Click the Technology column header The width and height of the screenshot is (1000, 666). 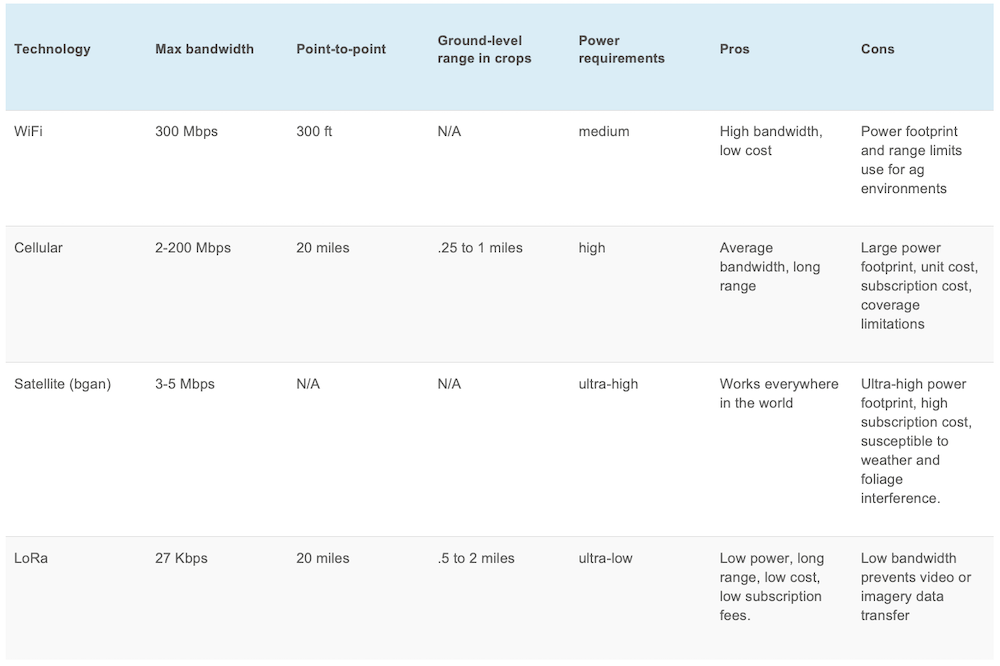click(52, 49)
